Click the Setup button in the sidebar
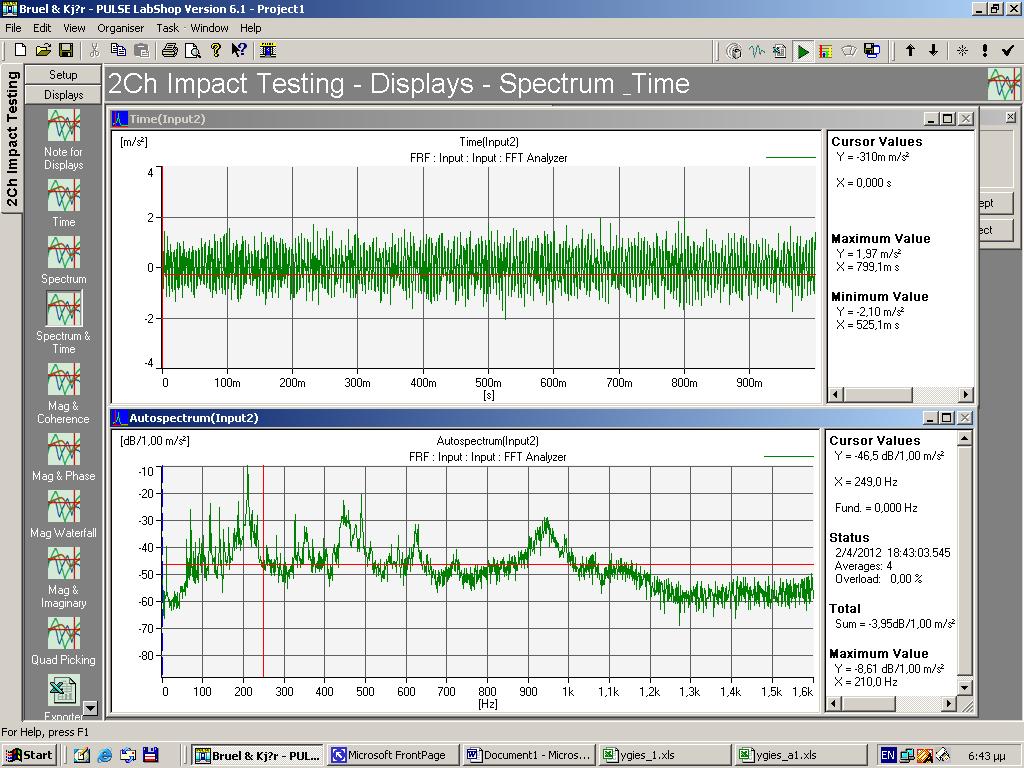 pyautogui.click(x=63, y=74)
